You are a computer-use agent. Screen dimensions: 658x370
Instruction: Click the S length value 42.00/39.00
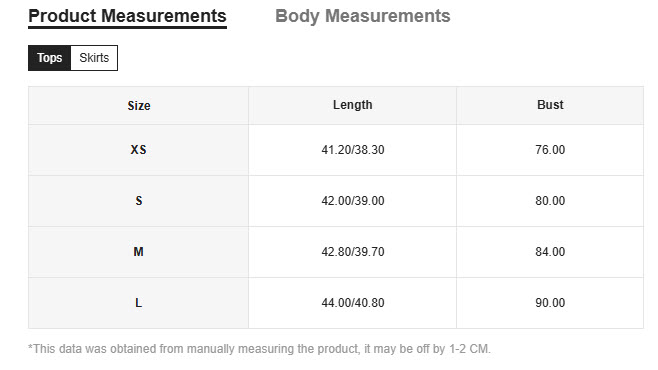coord(353,201)
